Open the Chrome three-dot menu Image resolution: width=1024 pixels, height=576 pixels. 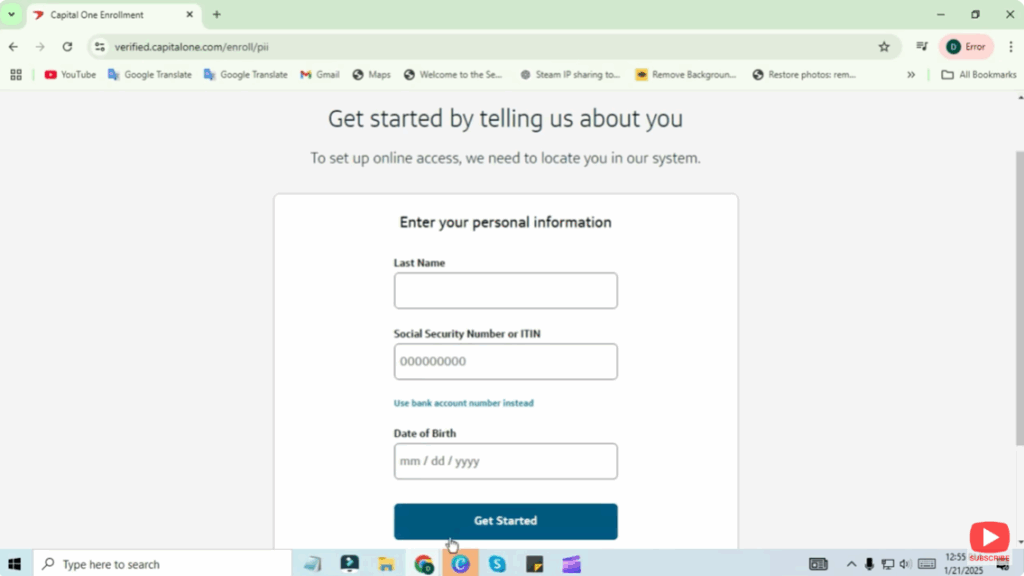[1012, 46]
